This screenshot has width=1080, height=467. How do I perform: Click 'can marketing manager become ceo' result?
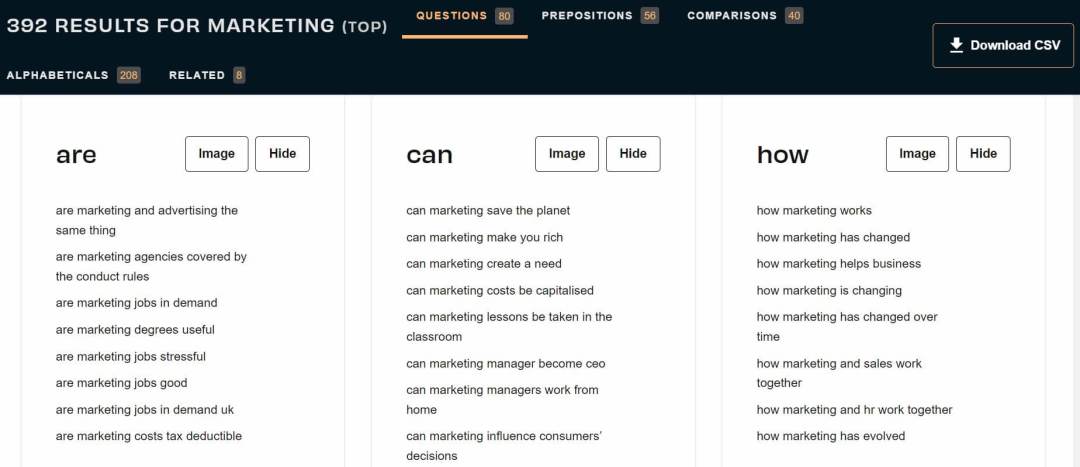click(x=505, y=364)
